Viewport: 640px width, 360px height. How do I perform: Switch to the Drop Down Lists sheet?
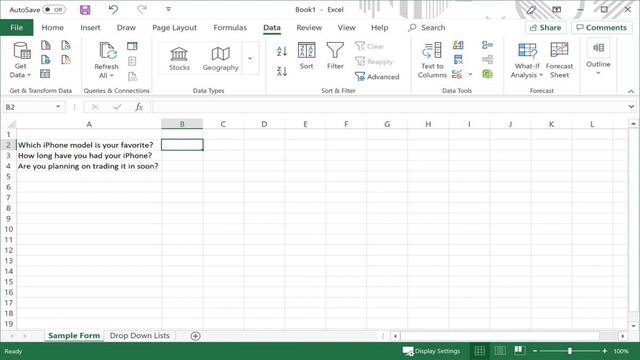coord(140,336)
